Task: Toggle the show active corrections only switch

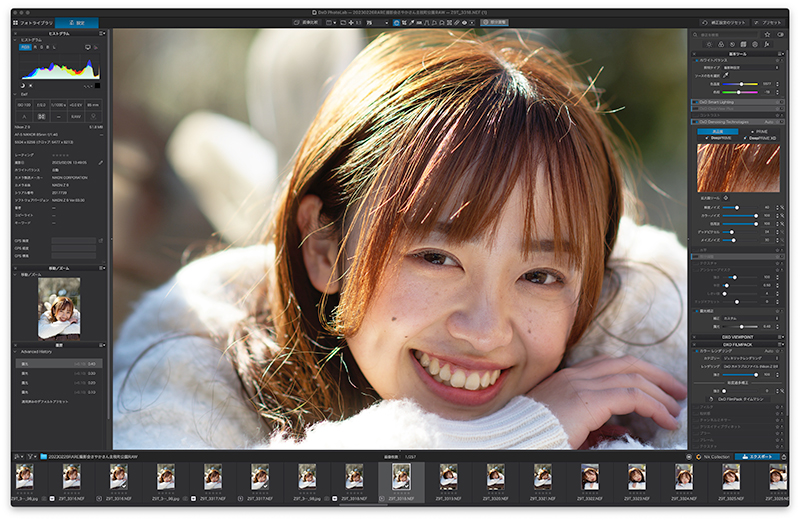Action: click(781, 35)
